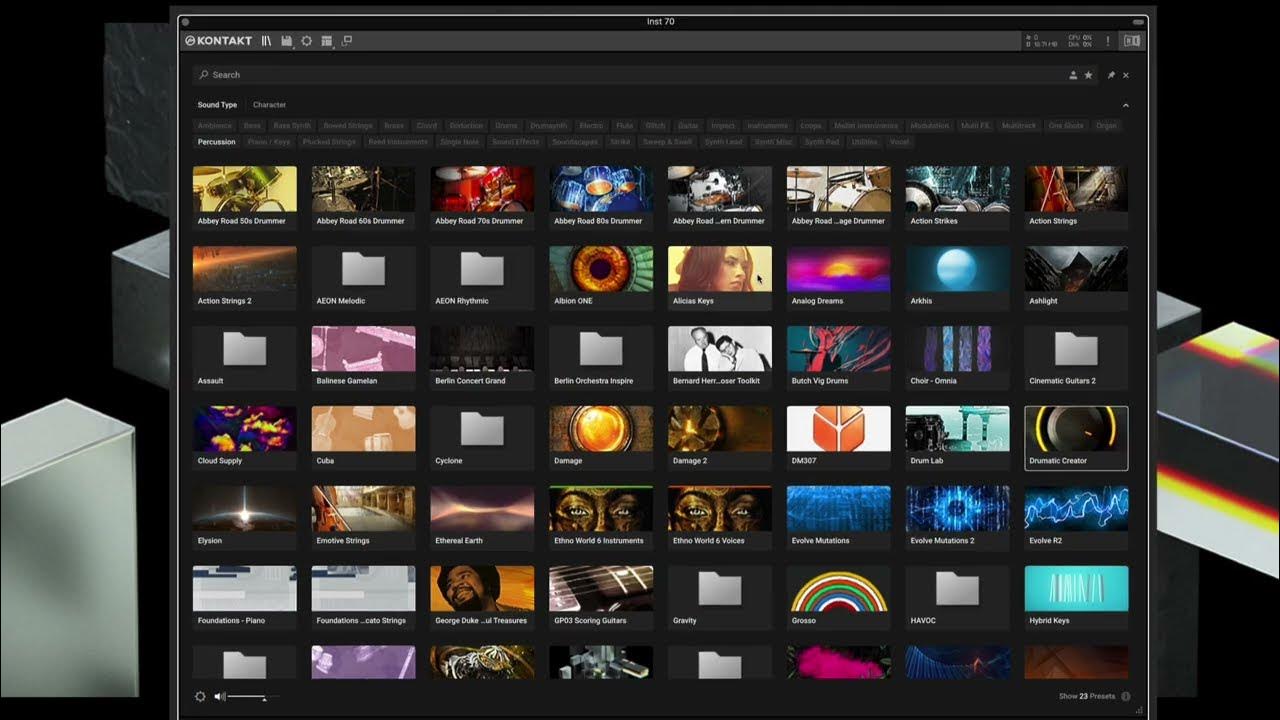The image size is (1280, 720).
Task: Mute the preview speaker icon
Action: (x=220, y=697)
